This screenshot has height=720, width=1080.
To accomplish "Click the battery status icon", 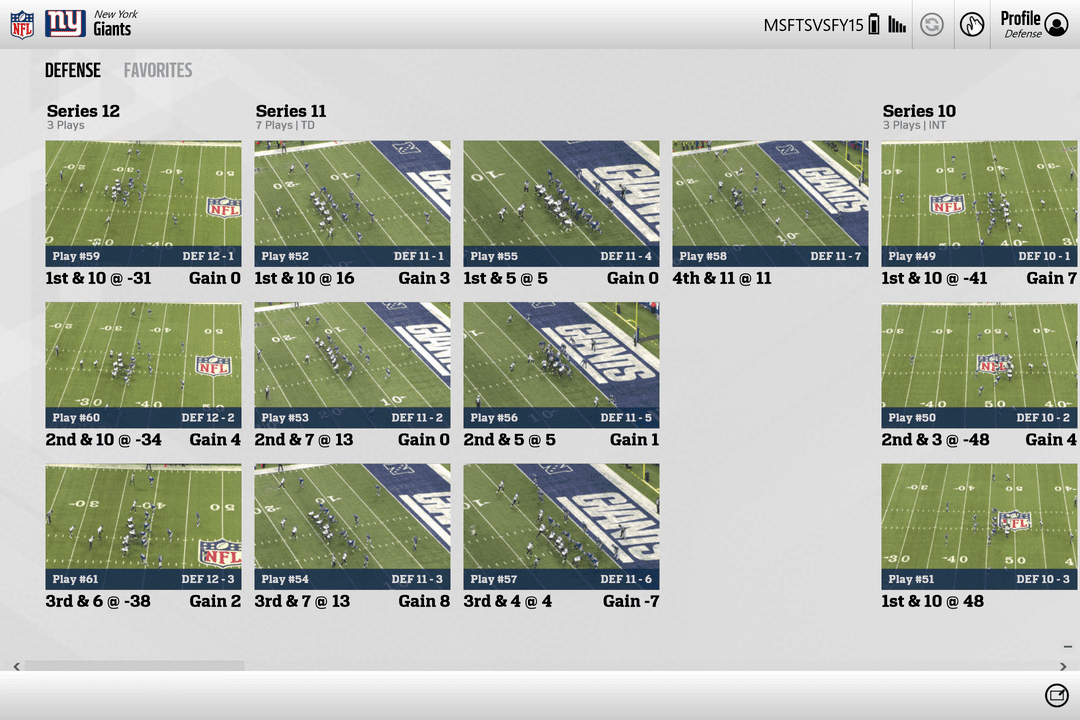I will click(x=874, y=25).
